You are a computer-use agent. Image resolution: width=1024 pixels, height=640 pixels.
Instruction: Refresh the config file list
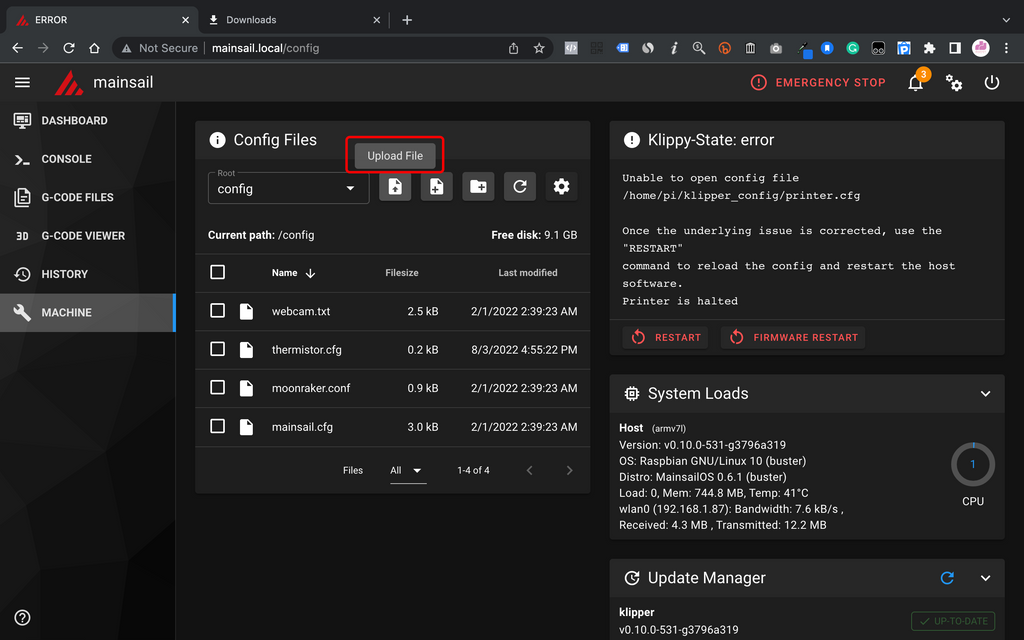(520, 187)
